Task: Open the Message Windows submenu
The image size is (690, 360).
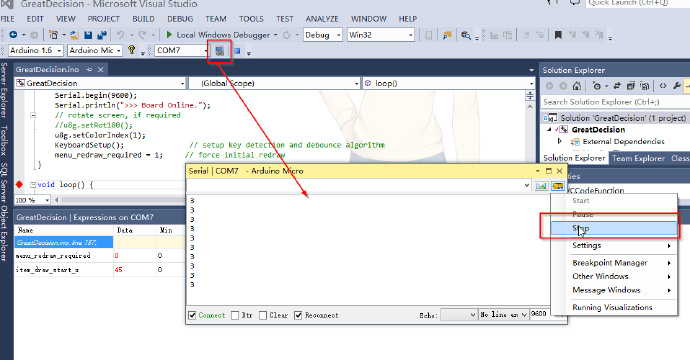Action: coord(614,290)
